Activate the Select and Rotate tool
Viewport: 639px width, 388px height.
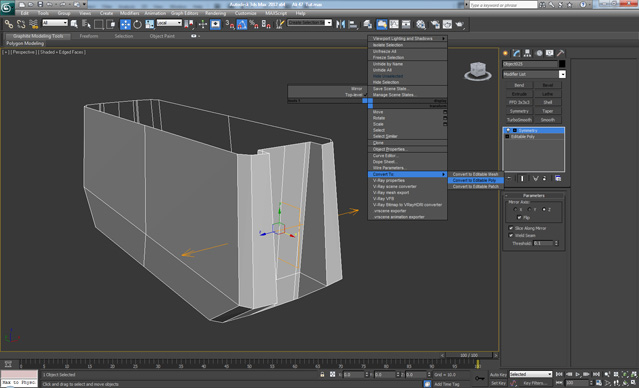click(x=137, y=24)
